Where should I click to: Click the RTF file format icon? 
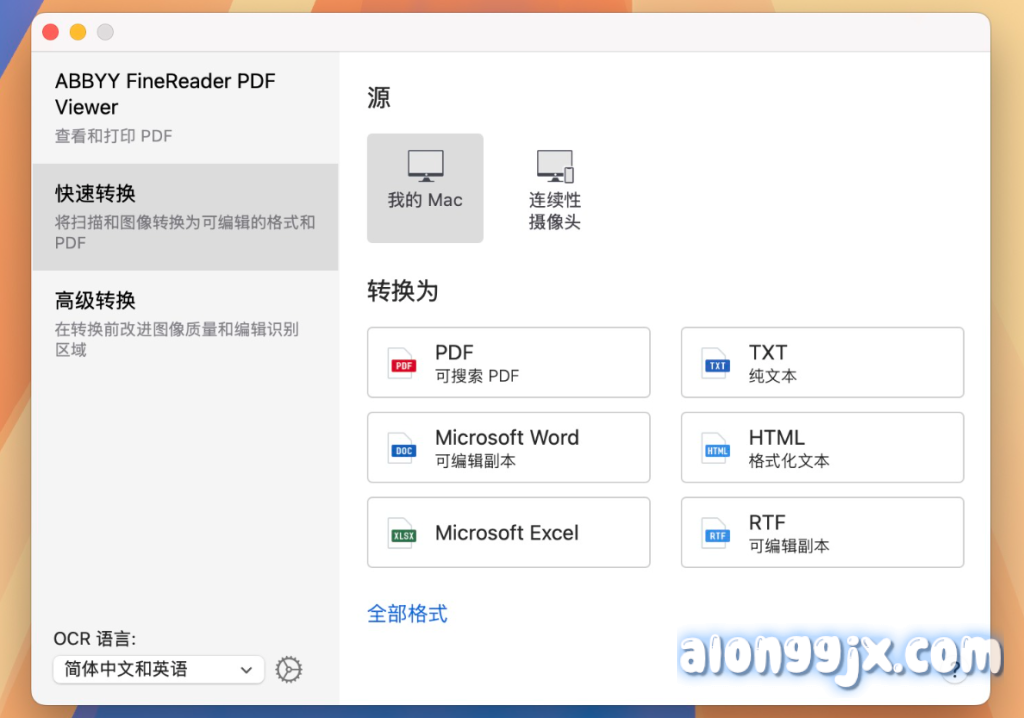(x=717, y=534)
